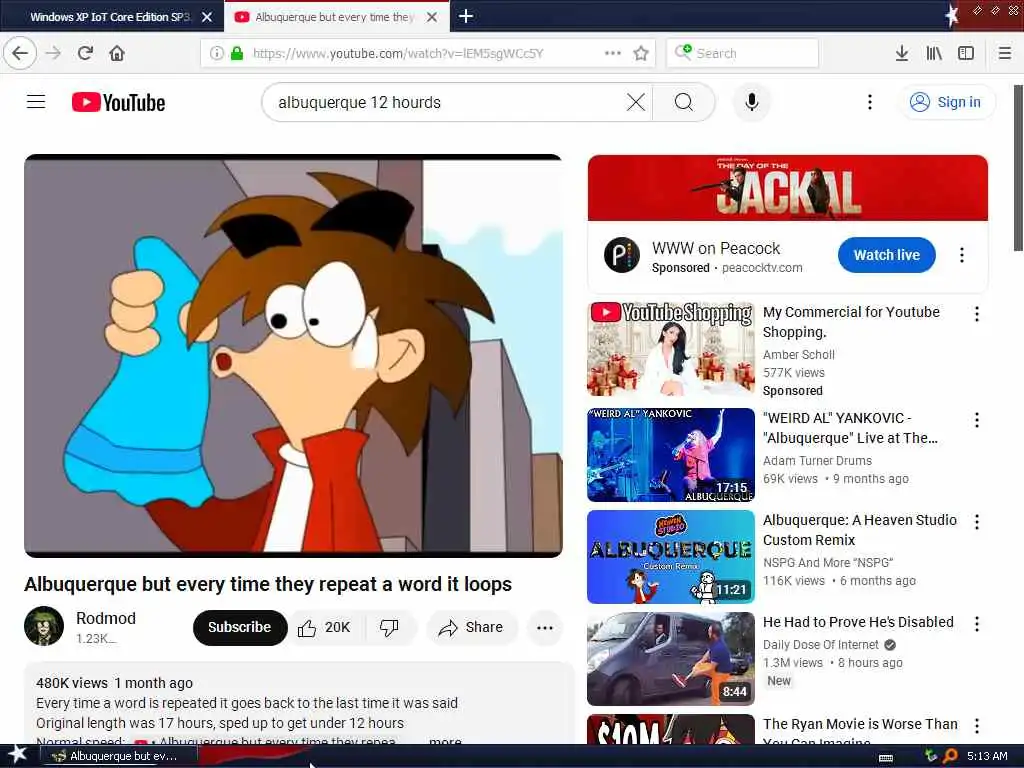Open options for Weird Al Albuquerque Live video
Viewport: 1024px width, 768px height.
coord(976,420)
